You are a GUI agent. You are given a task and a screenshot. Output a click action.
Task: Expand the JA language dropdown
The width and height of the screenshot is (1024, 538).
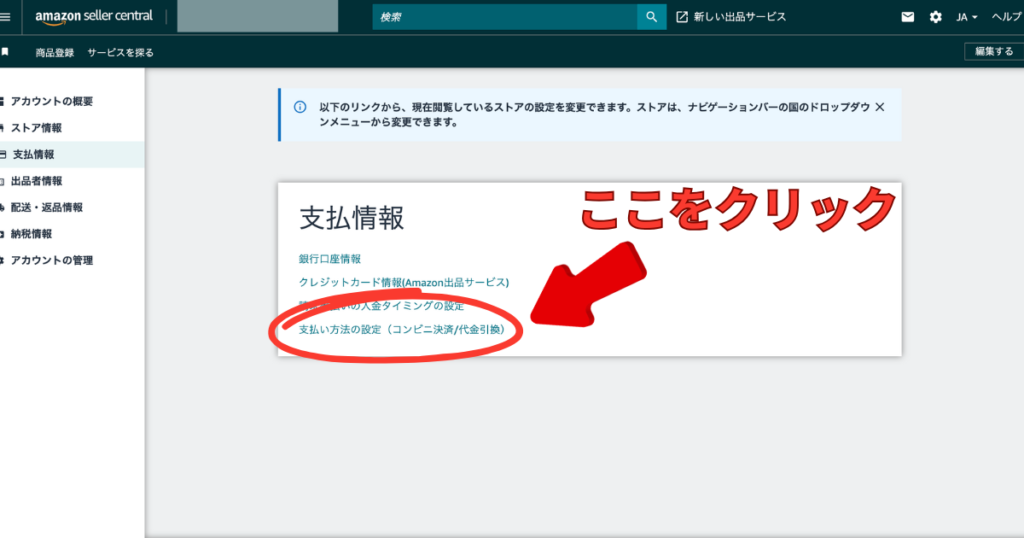[966, 17]
